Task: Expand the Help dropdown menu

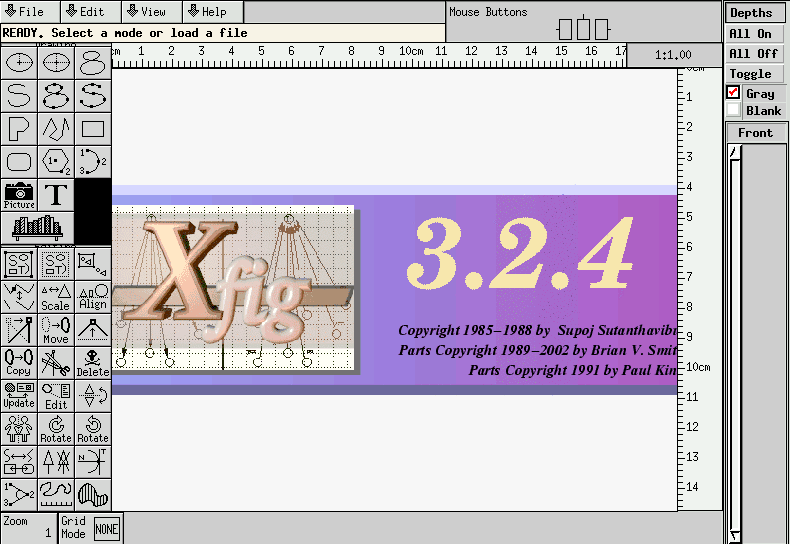Action: [x=212, y=12]
